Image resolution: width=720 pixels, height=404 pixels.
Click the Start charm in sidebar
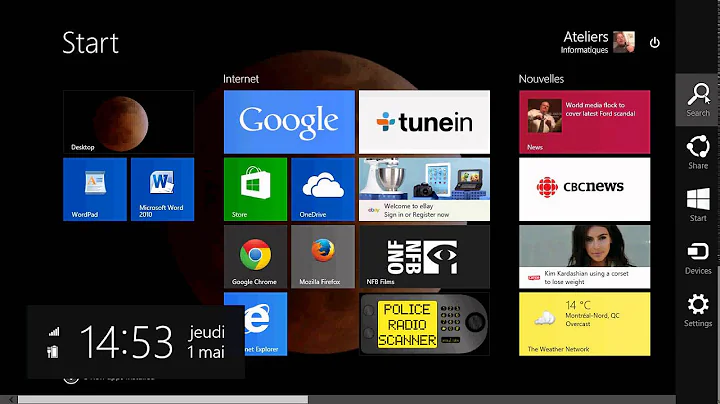tap(698, 205)
